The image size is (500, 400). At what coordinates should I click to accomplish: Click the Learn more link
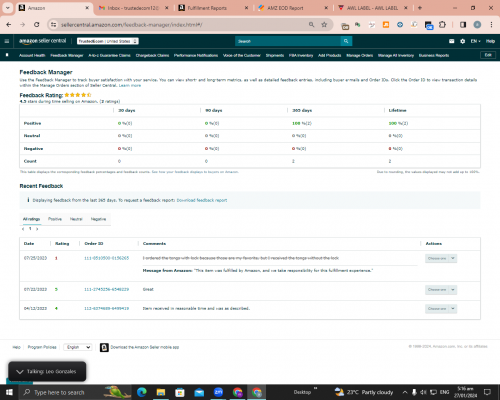(x=130, y=86)
